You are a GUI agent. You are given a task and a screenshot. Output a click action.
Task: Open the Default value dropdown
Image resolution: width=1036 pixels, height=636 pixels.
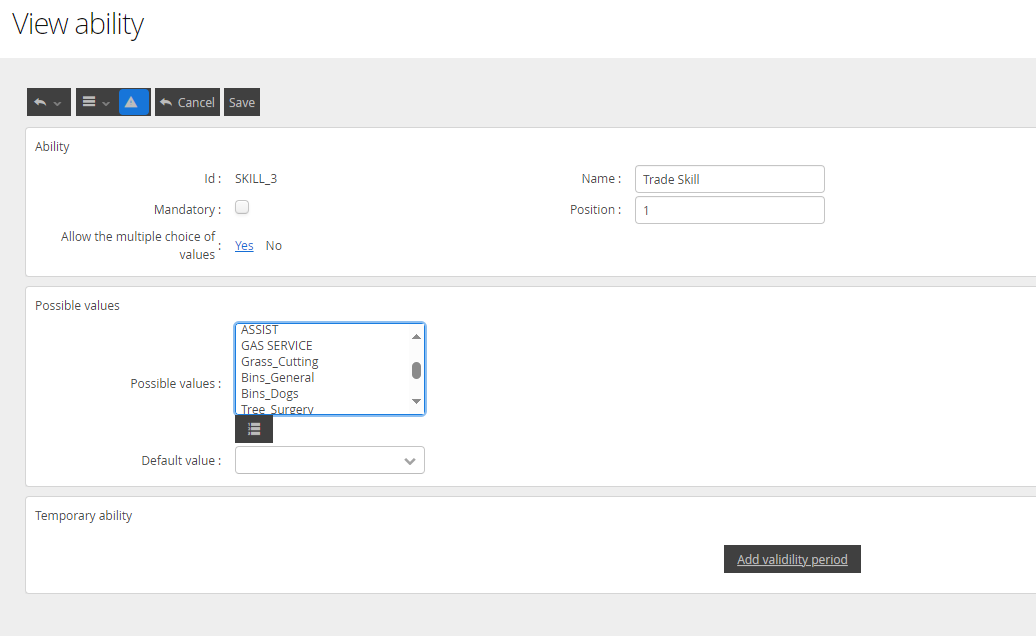point(330,460)
